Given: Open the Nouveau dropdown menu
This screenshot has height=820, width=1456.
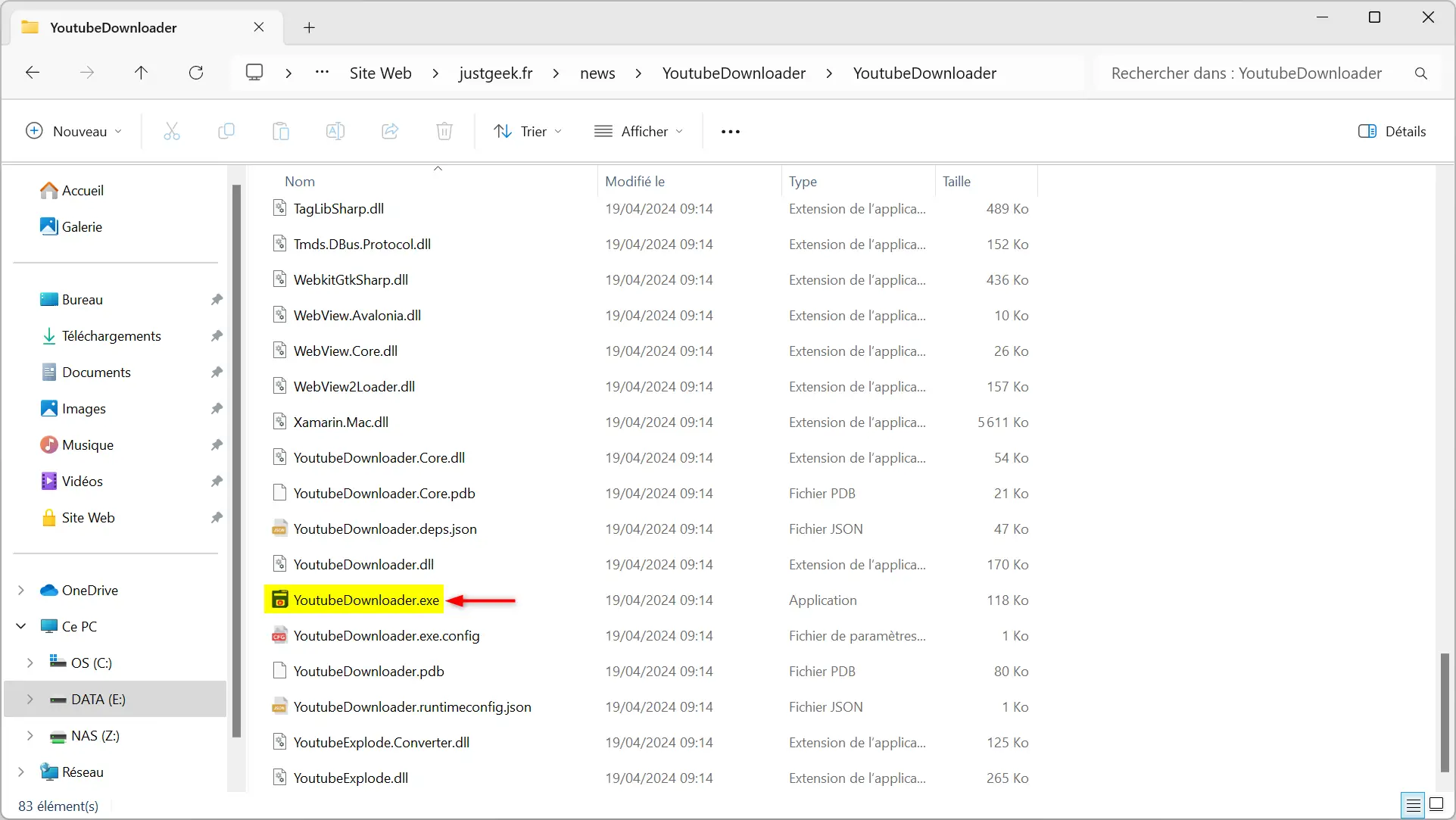Looking at the screenshot, I should (x=73, y=132).
